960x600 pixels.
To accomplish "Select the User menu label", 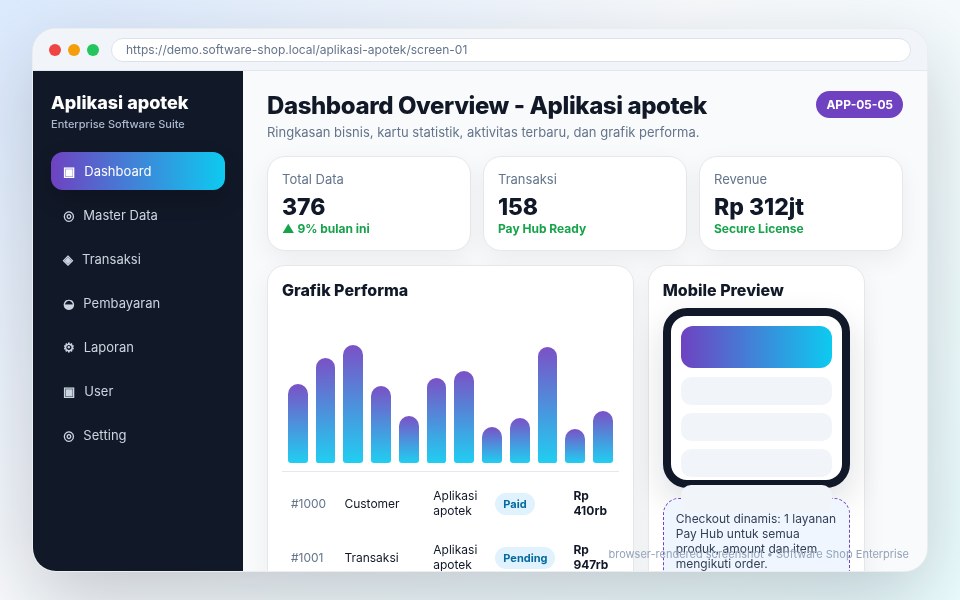I will click(99, 391).
